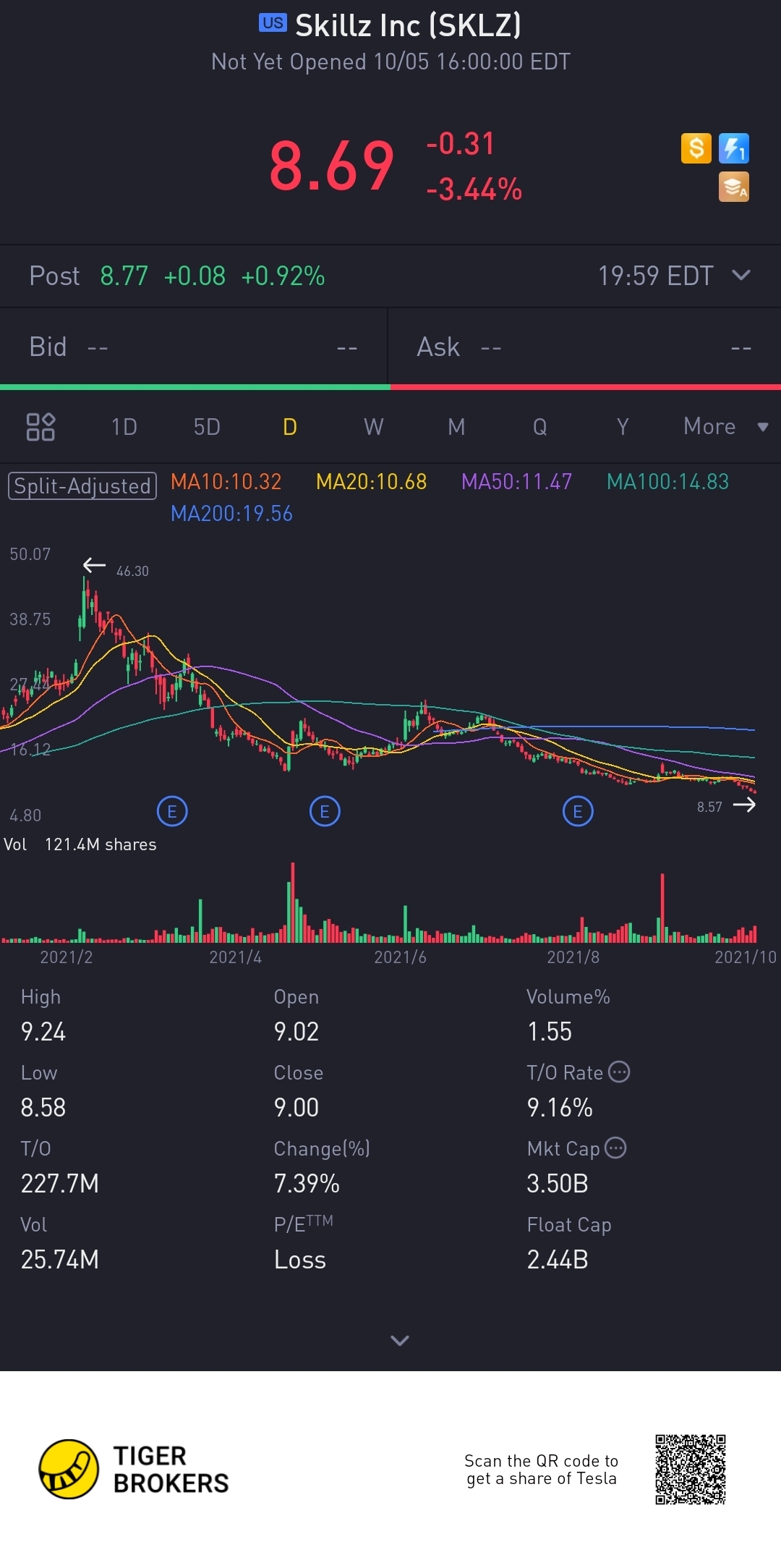Screen dimensions: 781x1568
Task: Select the M monthly chart tab
Action: tap(456, 427)
